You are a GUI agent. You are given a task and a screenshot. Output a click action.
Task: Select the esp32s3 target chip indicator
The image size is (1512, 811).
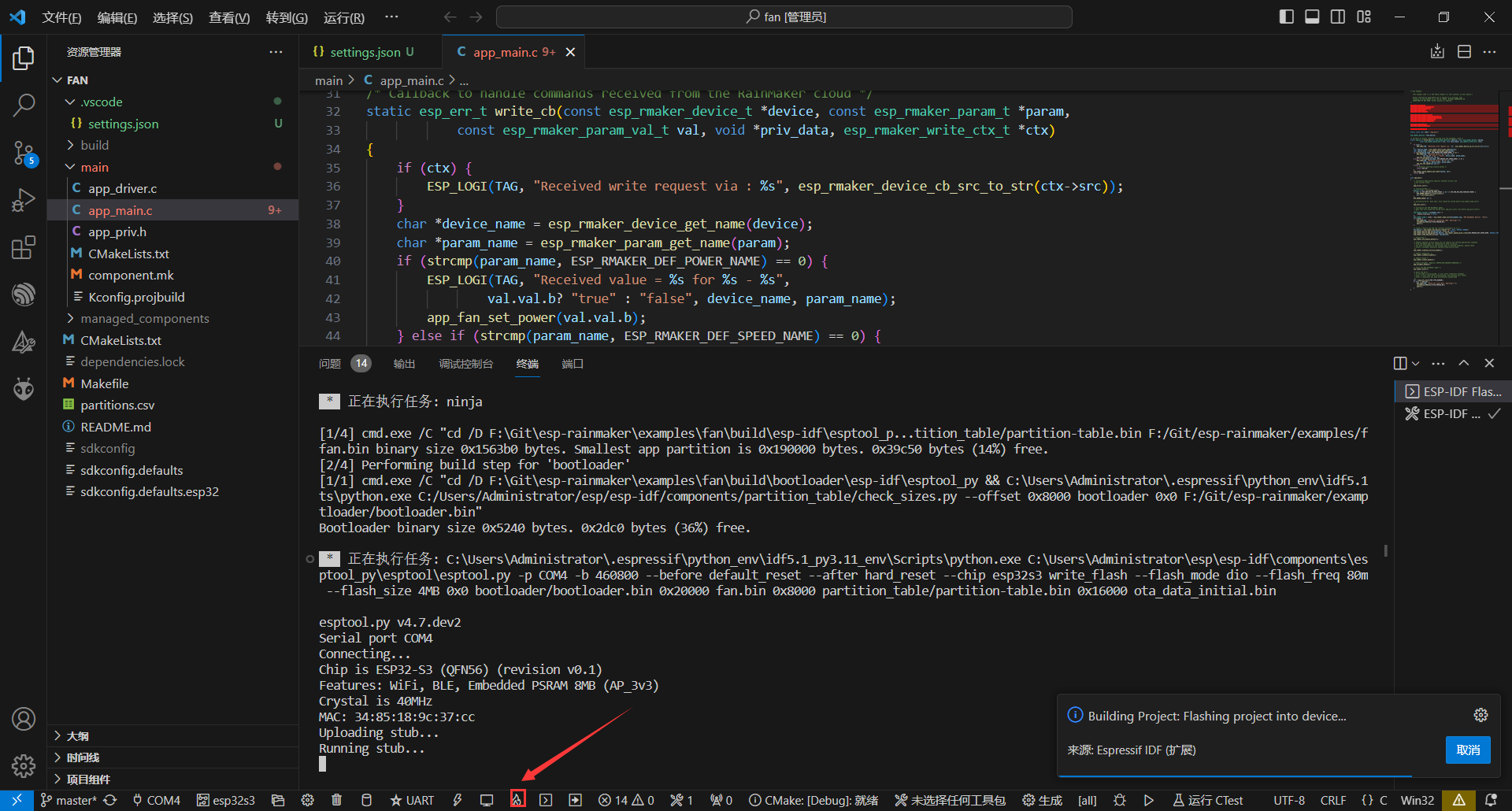226,800
